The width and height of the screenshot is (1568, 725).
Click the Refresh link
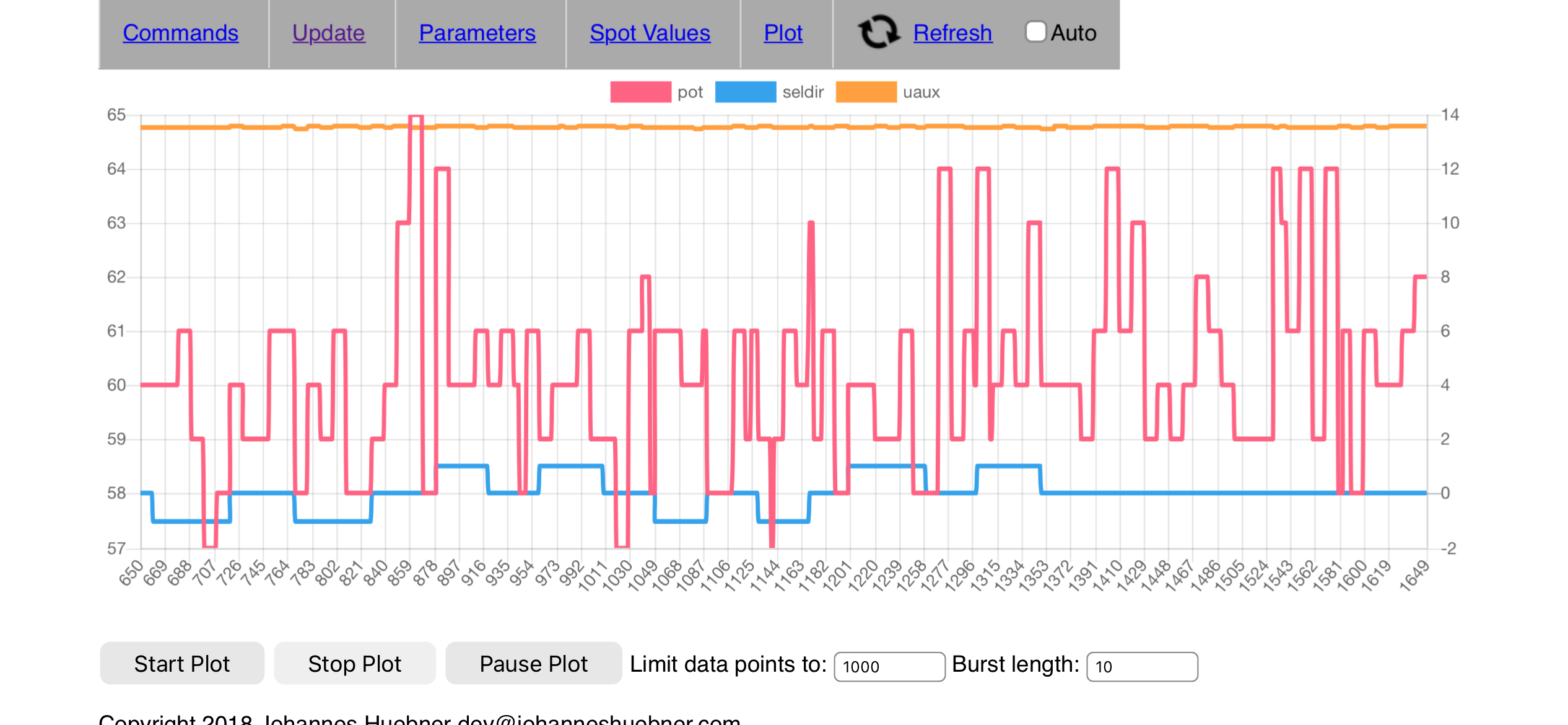coord(952,33)
